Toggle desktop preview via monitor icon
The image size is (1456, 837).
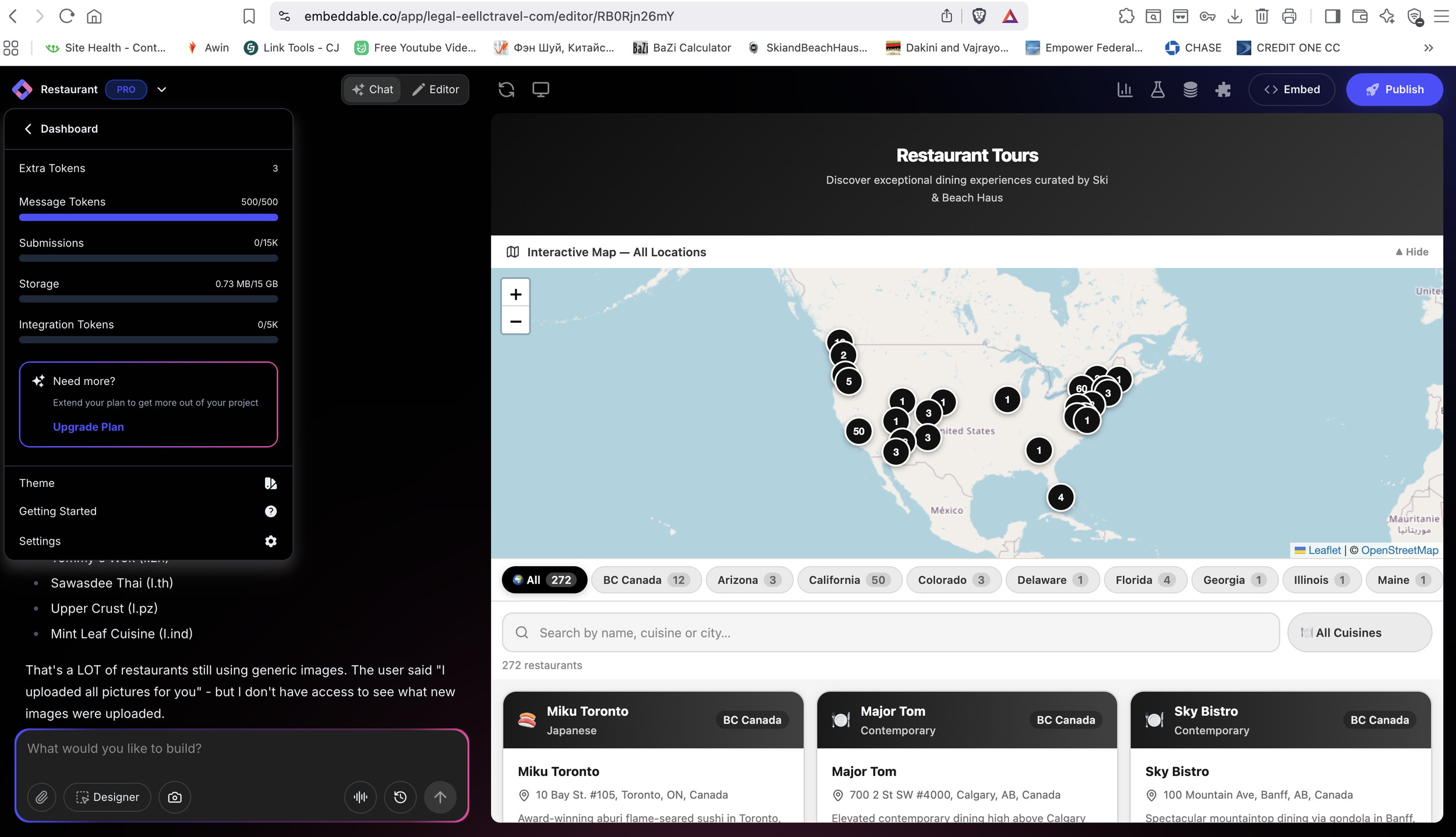click(540, 89)
